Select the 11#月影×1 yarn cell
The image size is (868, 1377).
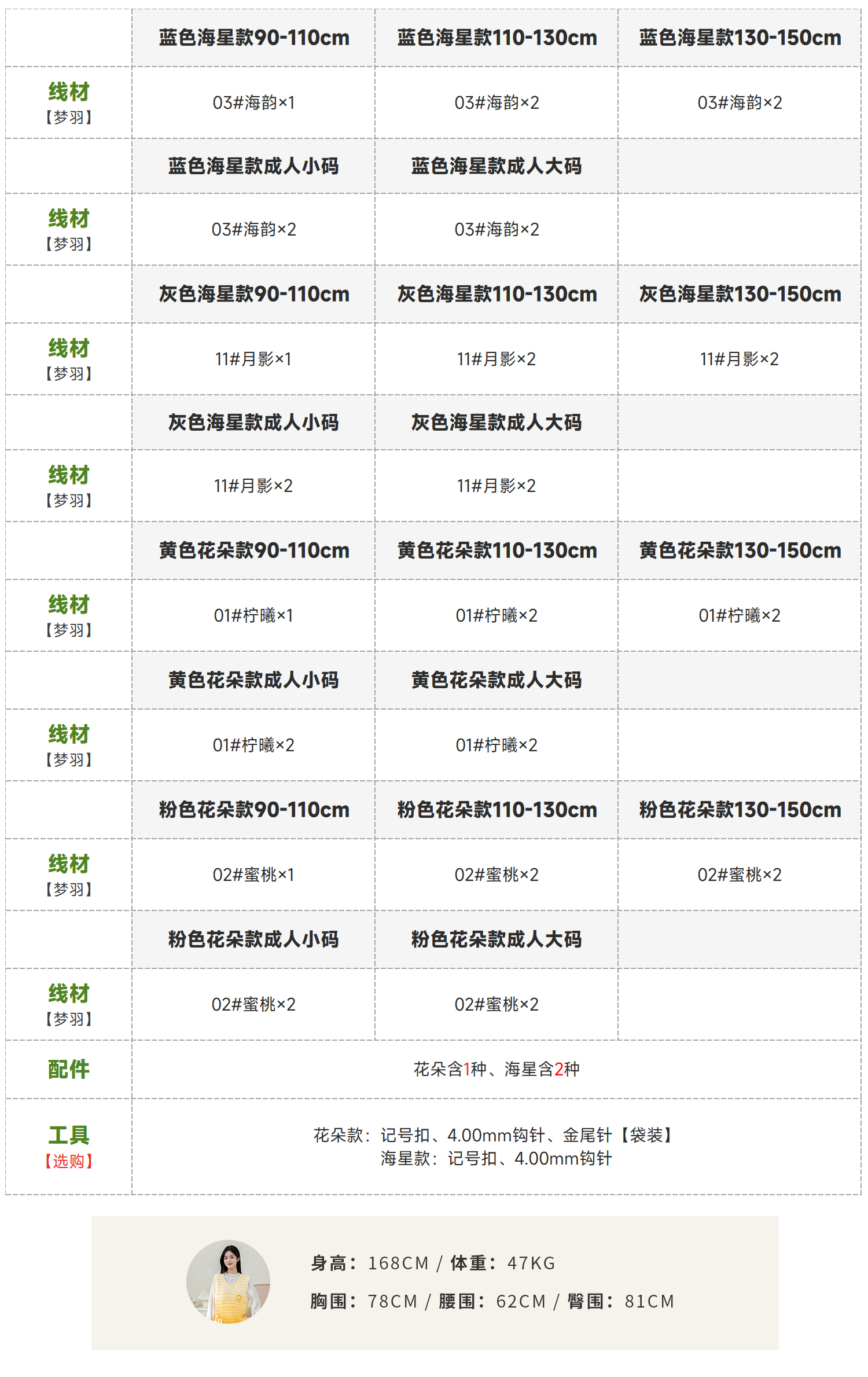point(253,359)
